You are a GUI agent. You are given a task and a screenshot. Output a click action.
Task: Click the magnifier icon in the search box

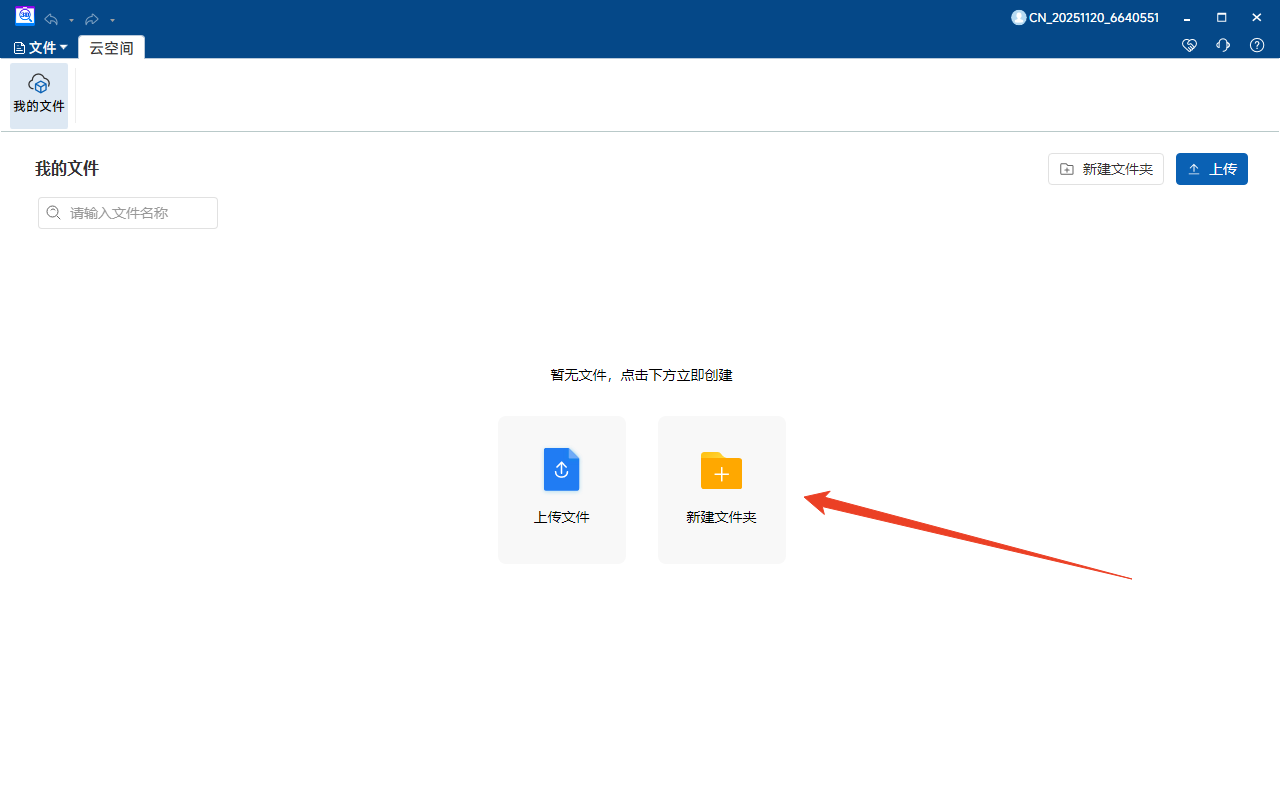53,212
